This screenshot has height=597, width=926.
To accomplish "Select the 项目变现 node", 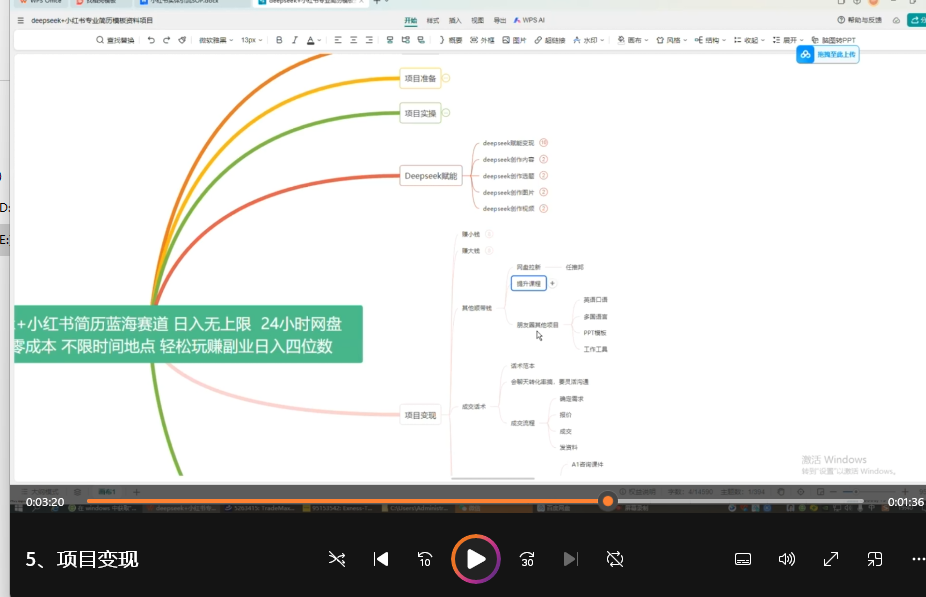I will tap(420, 415).
